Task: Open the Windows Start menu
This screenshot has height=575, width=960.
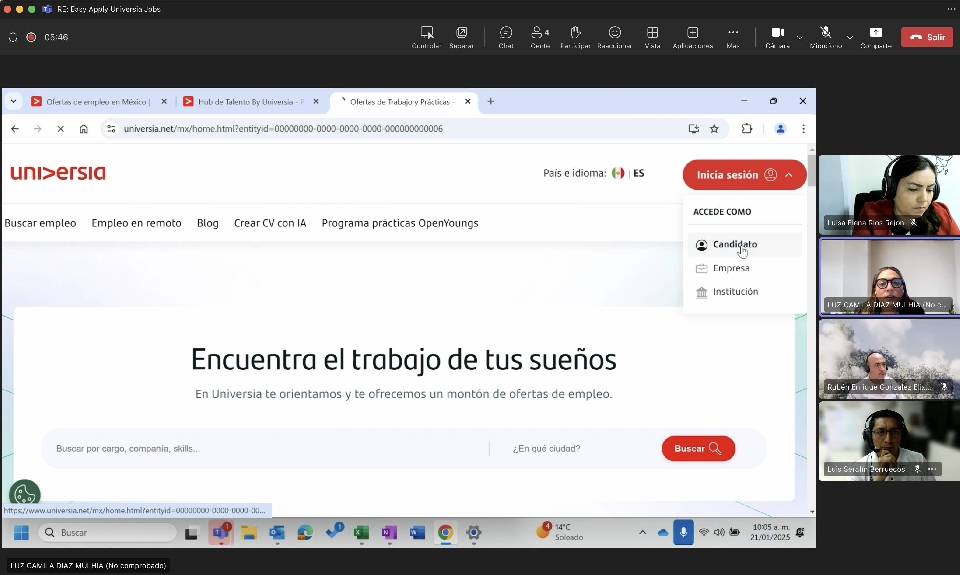Action: [21, 533]
